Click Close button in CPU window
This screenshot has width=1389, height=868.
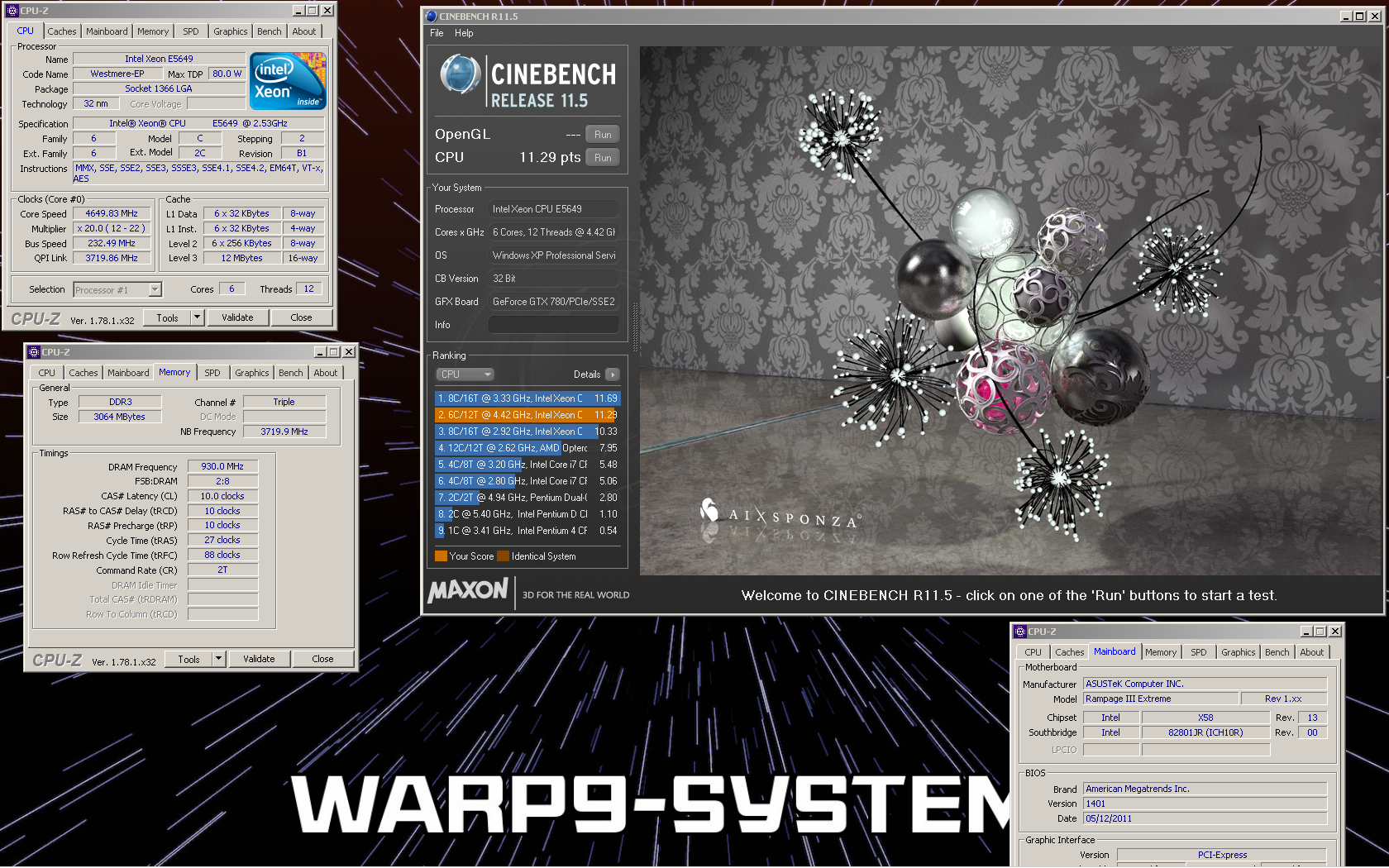tap(302, 317)
